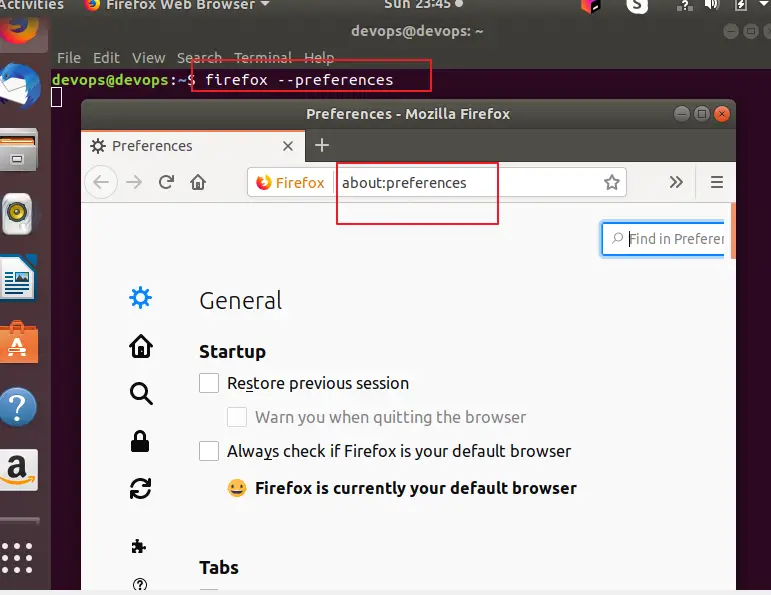
Task: Open the Edit menu in terminal
Action: tap(106, 58)
